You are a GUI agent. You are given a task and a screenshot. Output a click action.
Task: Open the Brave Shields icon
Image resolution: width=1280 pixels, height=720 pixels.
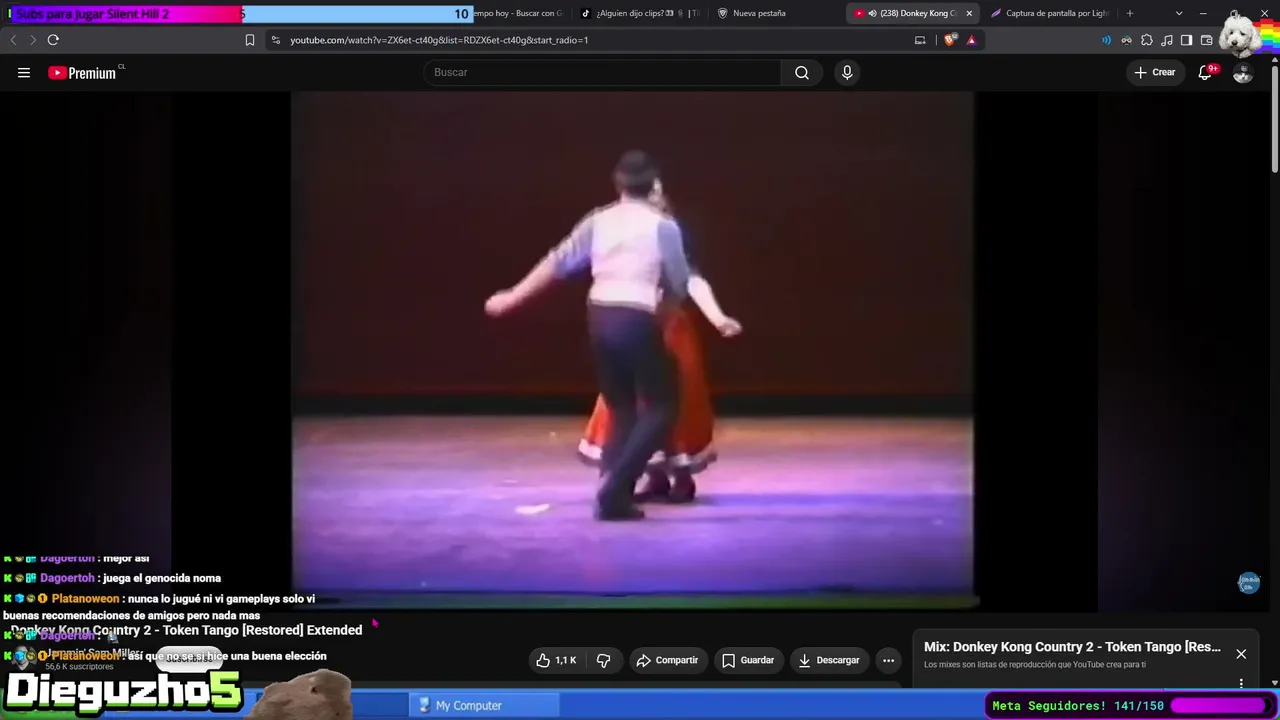pos(950,40)
